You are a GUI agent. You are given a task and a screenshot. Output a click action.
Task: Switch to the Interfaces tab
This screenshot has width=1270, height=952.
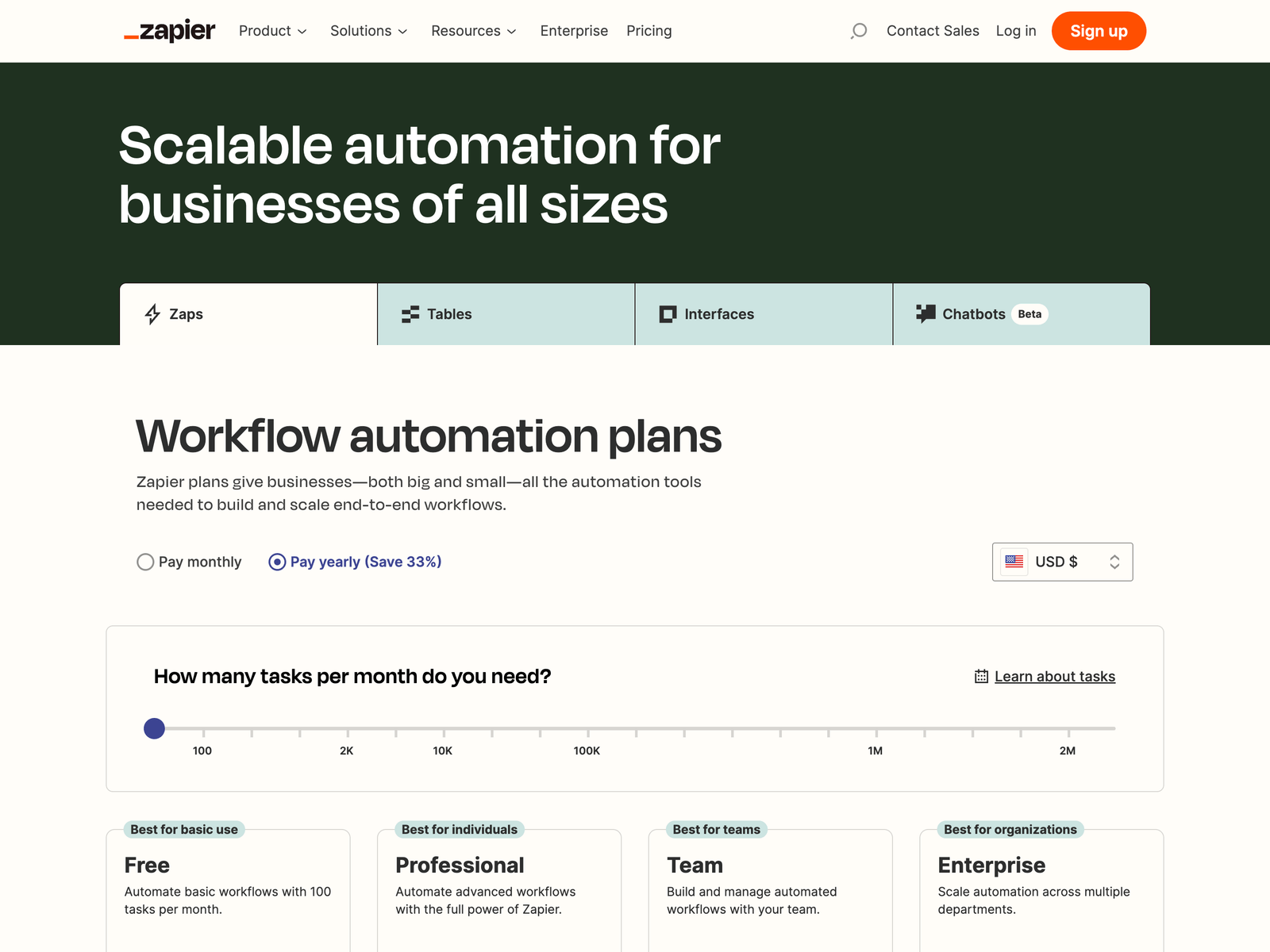(764, 314)
